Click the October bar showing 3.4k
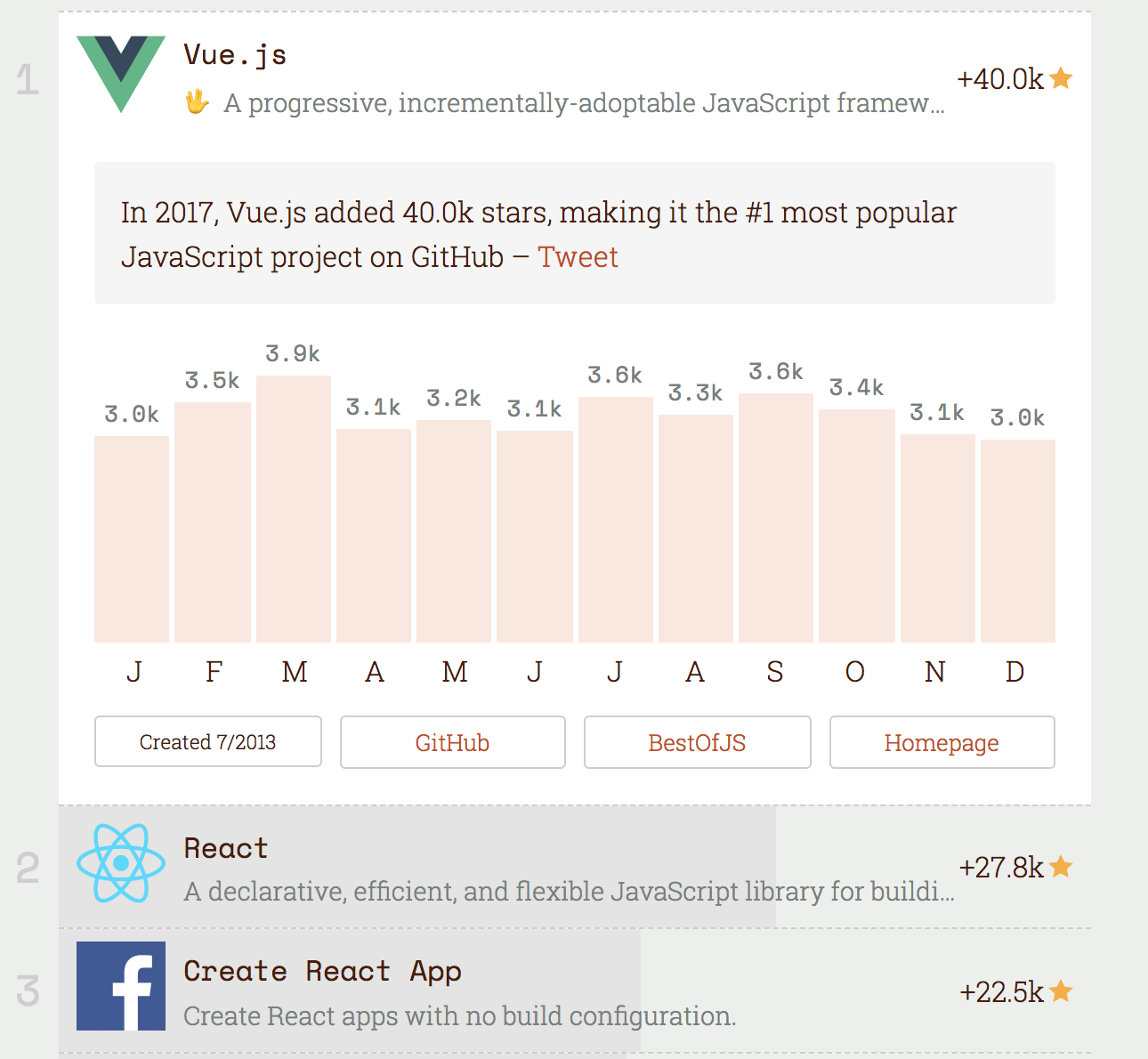The image size is (1148, 1059). pos(856,526)
